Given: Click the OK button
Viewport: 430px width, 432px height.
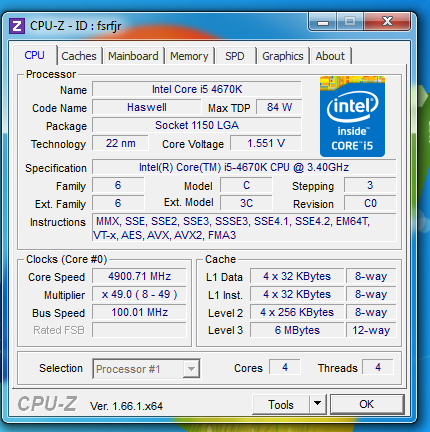Looking at the screenshot, I should (367, 404).
